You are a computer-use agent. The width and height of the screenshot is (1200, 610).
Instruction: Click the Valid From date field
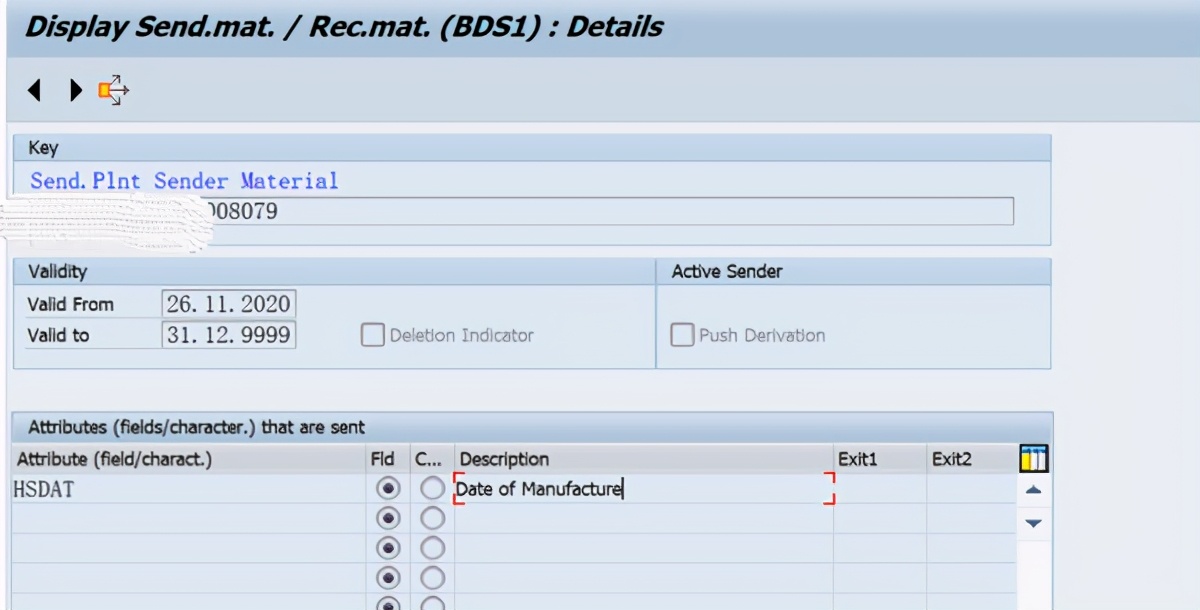tap(229, 304)
